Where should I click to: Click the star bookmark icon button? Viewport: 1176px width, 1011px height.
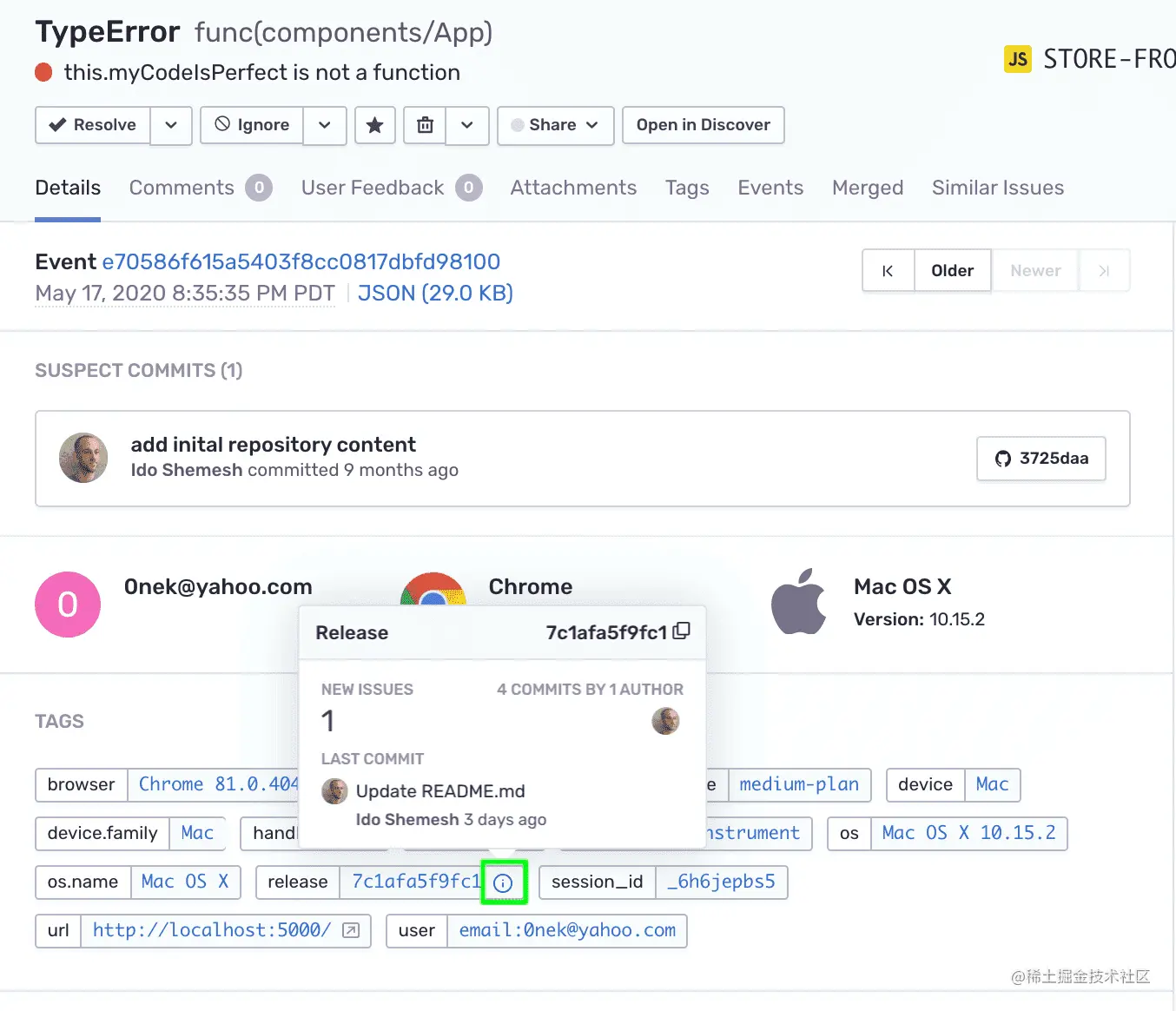click(x=375, y=125)
